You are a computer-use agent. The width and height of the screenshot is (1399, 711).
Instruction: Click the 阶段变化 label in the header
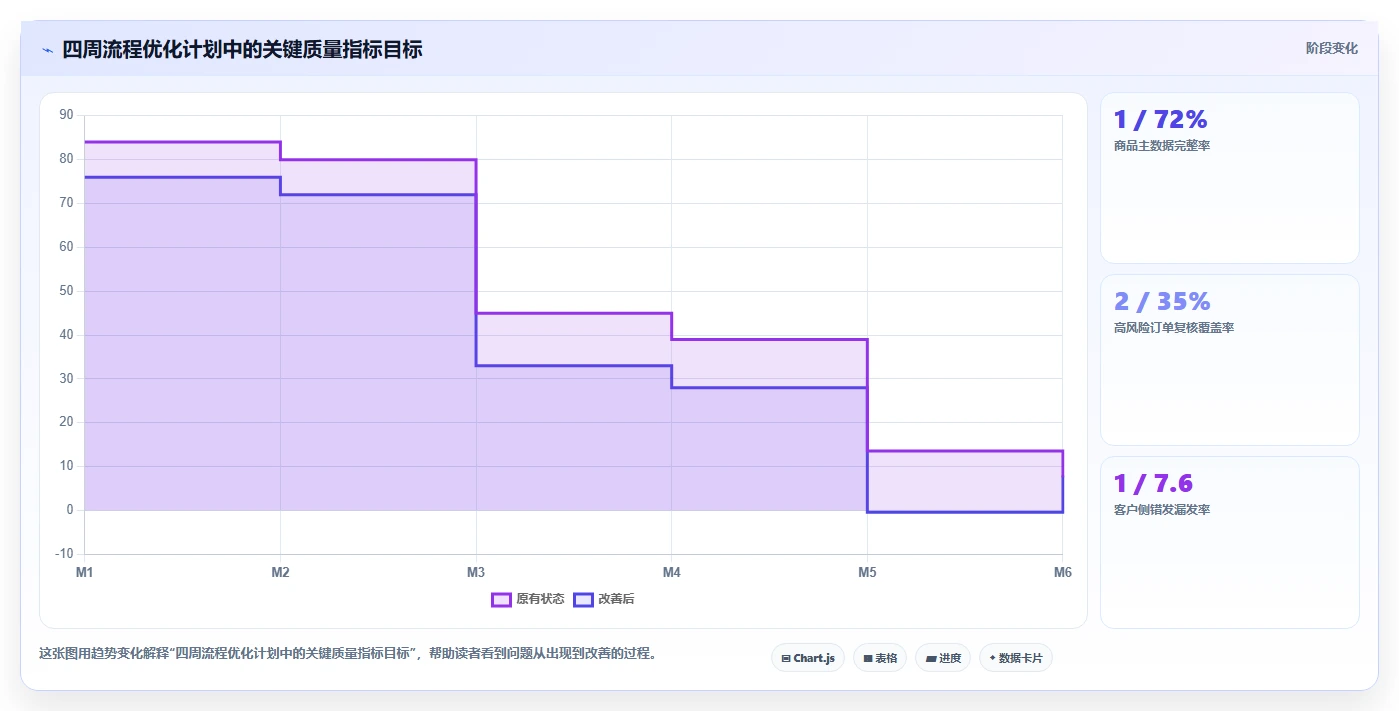point(1332,48)
